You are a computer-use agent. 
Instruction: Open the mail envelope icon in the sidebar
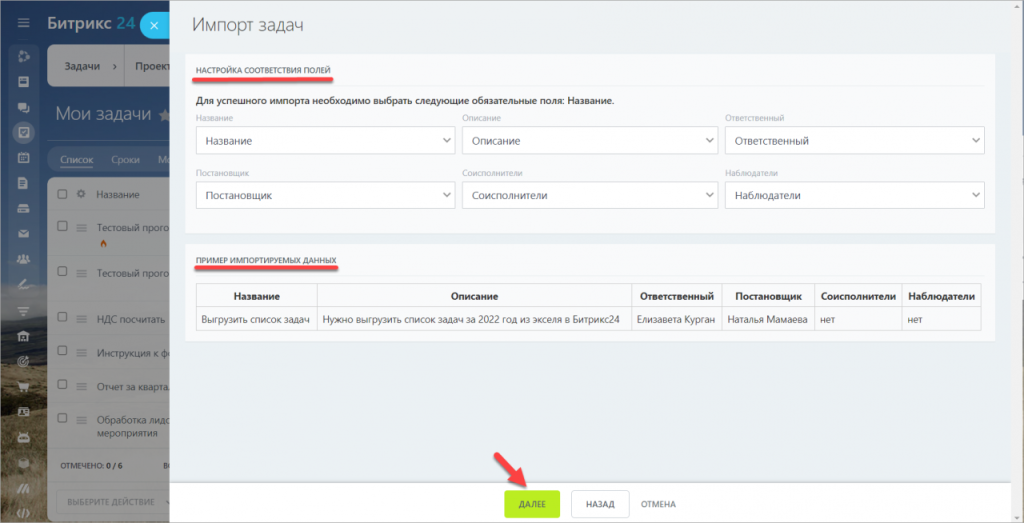click(x=24, y=234)
